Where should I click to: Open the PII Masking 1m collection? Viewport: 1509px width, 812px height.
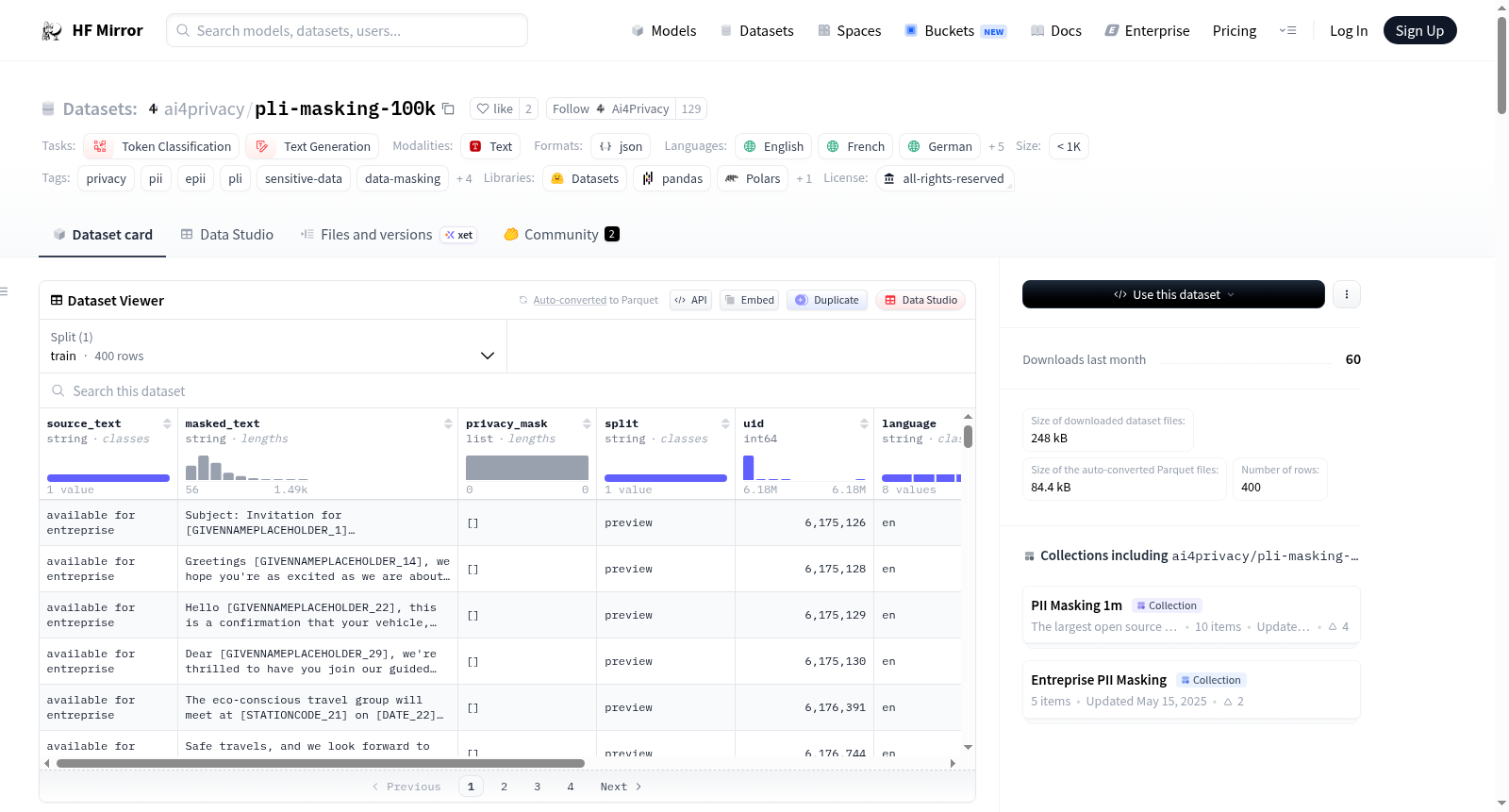pyautogui.click(x=1191, y=616)
